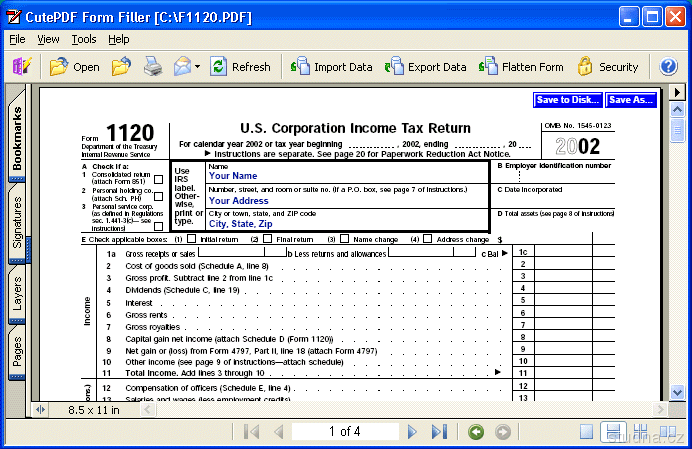The height and width of the screenshot is (449, 692).
Task: Click the Flatten Form icon
Action: (x=488, y=67)
